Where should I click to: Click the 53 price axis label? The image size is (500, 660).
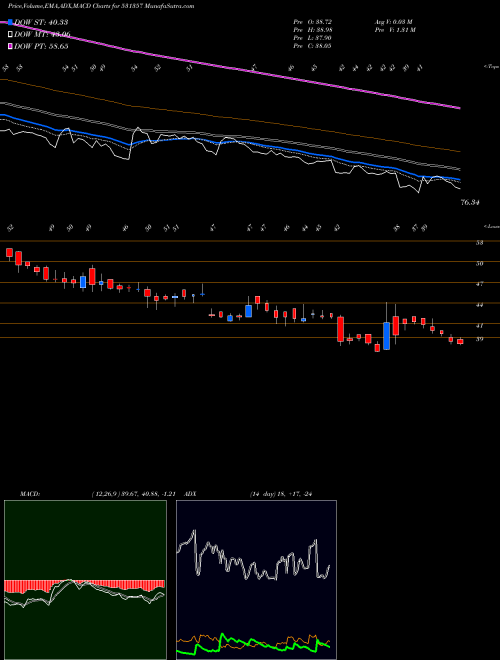click(x=480, y=242)
